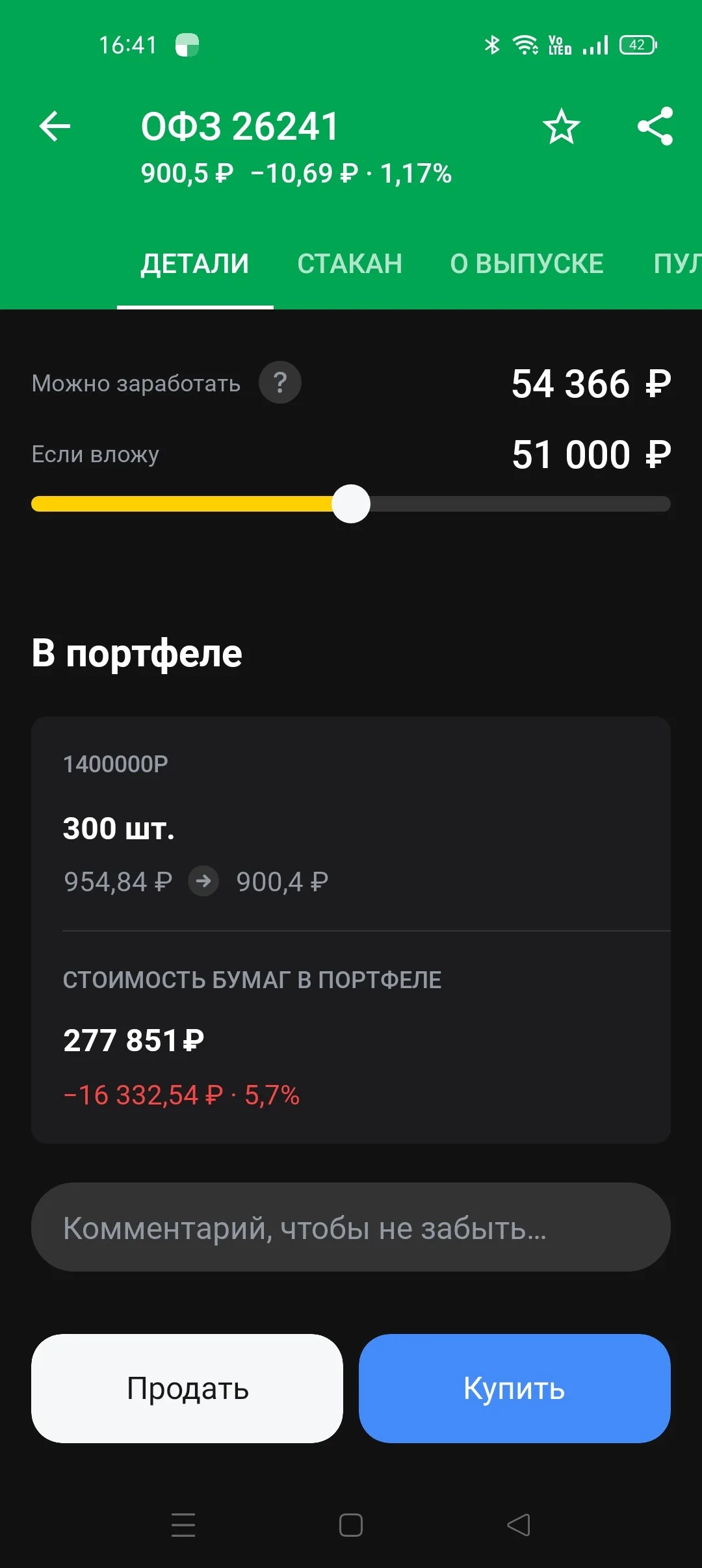
Task: Switch to the СТАКАН tab
Action: (x=350, y=264)
